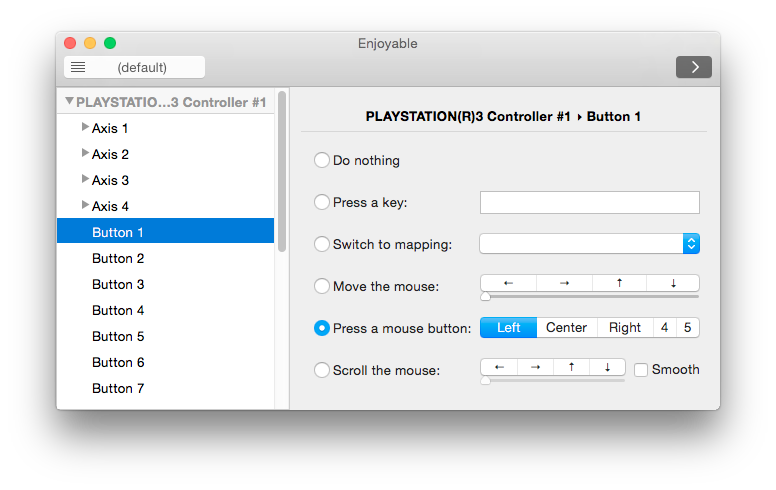Select mouse button 5 segment
Image resolution: width=776 pixels, height=490 pixels.
688,328
